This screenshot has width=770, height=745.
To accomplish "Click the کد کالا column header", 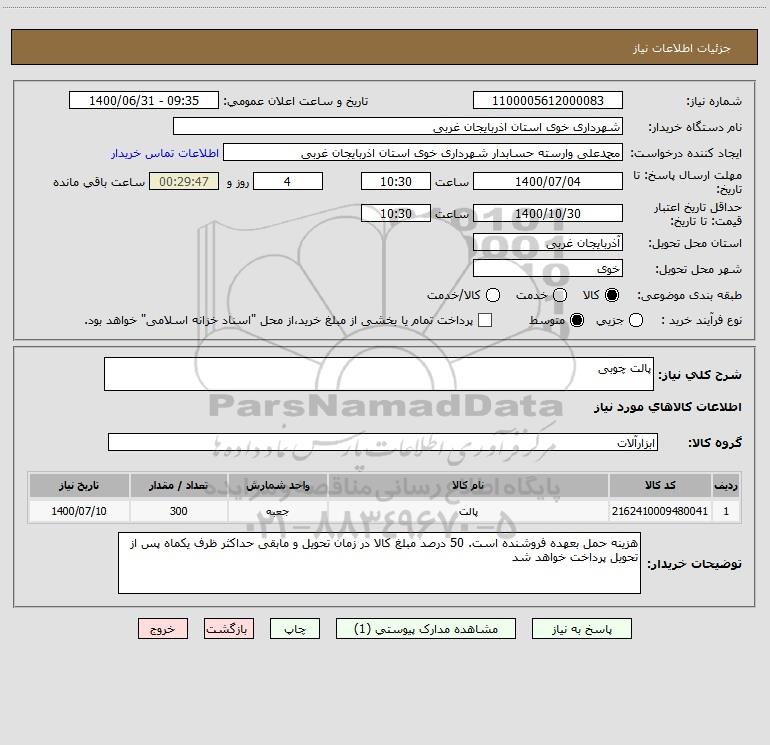I will click(x=660, y=485).
